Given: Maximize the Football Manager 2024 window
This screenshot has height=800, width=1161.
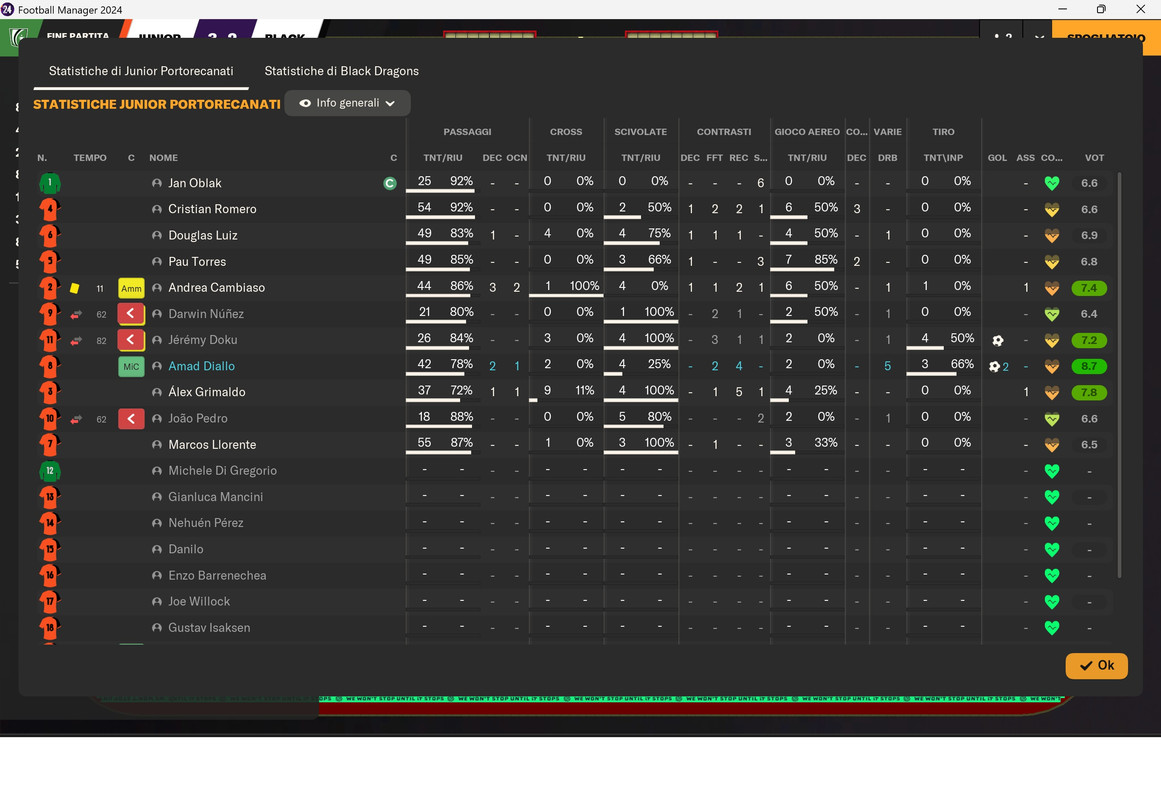Looking at the screenshot, I should [x=1101, y=9].
